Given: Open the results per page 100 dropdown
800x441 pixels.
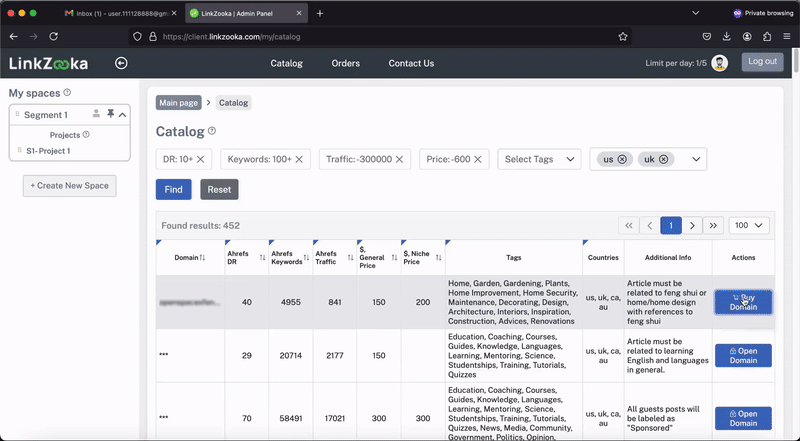Looking at the screenshot, I should (749, 225).
